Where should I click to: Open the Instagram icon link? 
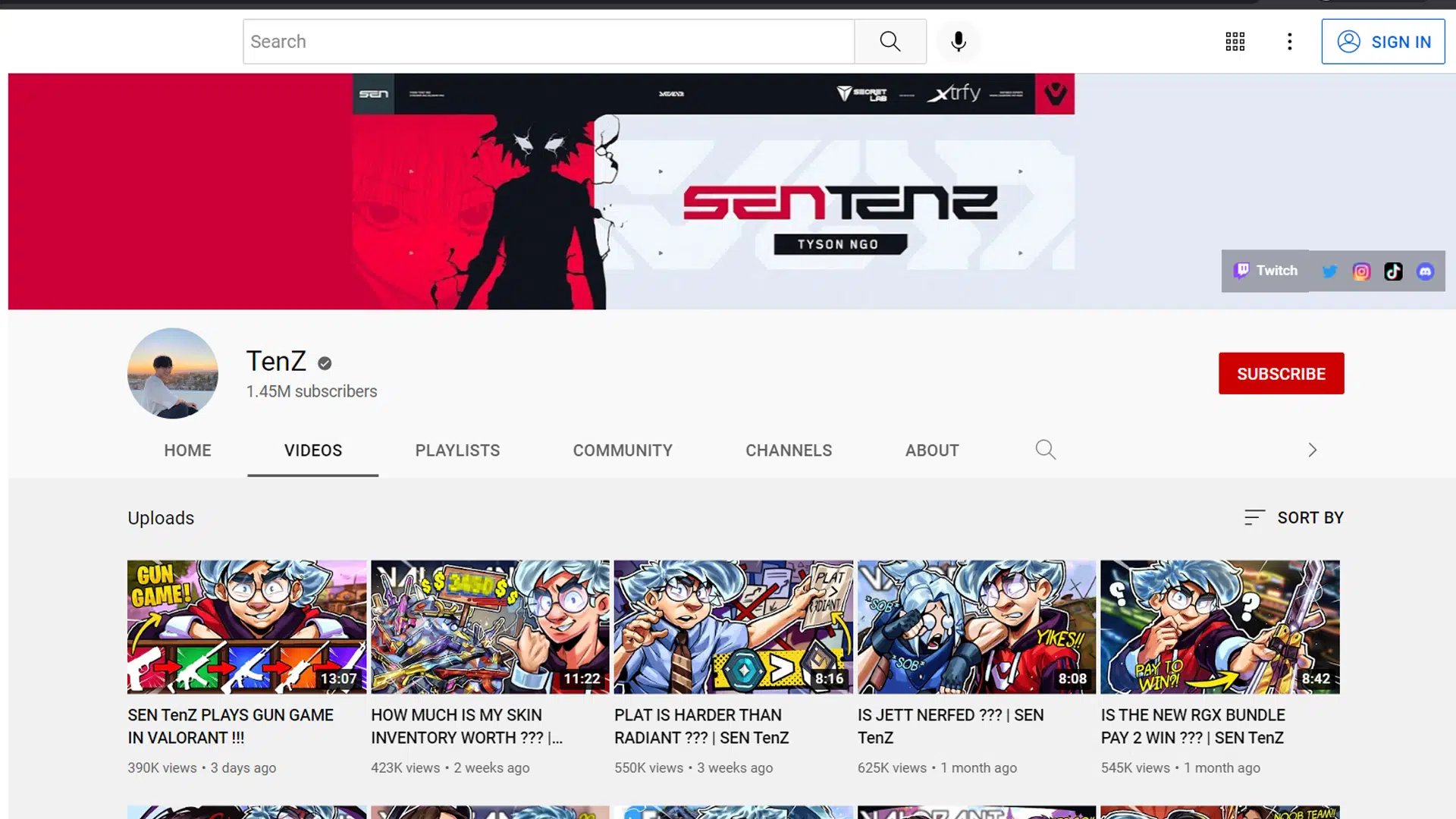click(1362, 271)
